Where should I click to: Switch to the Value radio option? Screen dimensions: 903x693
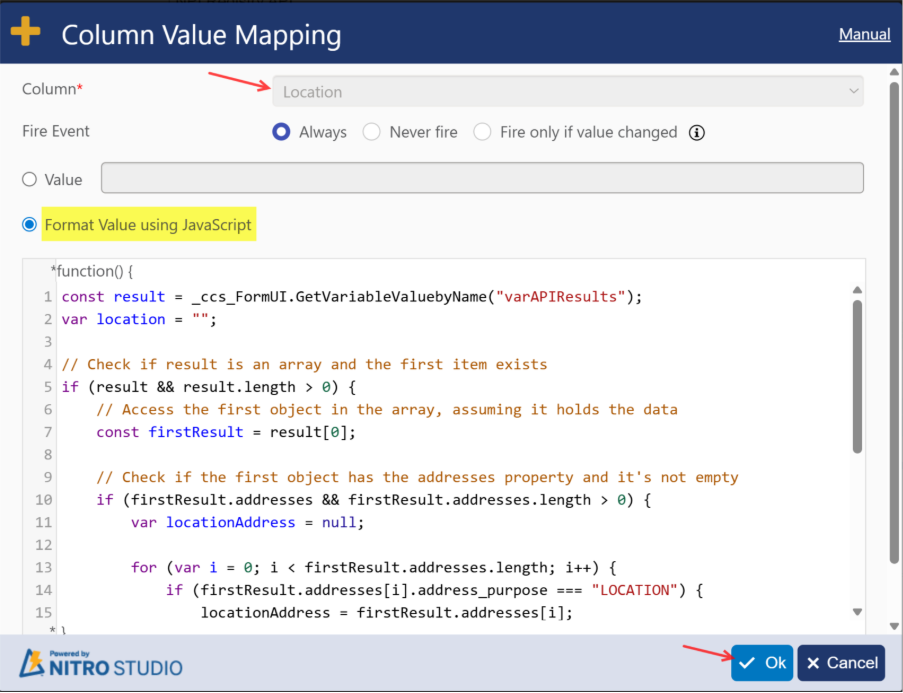tap(30, 180)
